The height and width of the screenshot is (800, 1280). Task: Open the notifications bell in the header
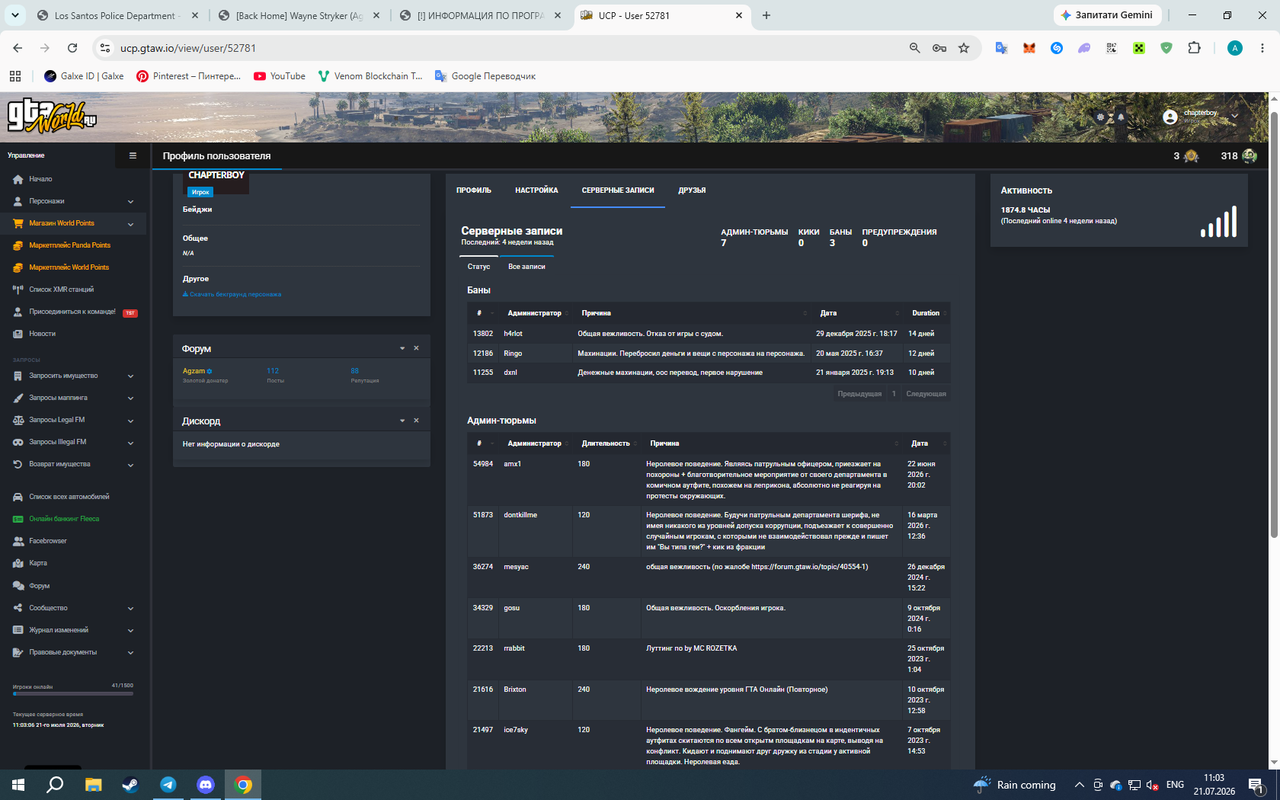1121,117
